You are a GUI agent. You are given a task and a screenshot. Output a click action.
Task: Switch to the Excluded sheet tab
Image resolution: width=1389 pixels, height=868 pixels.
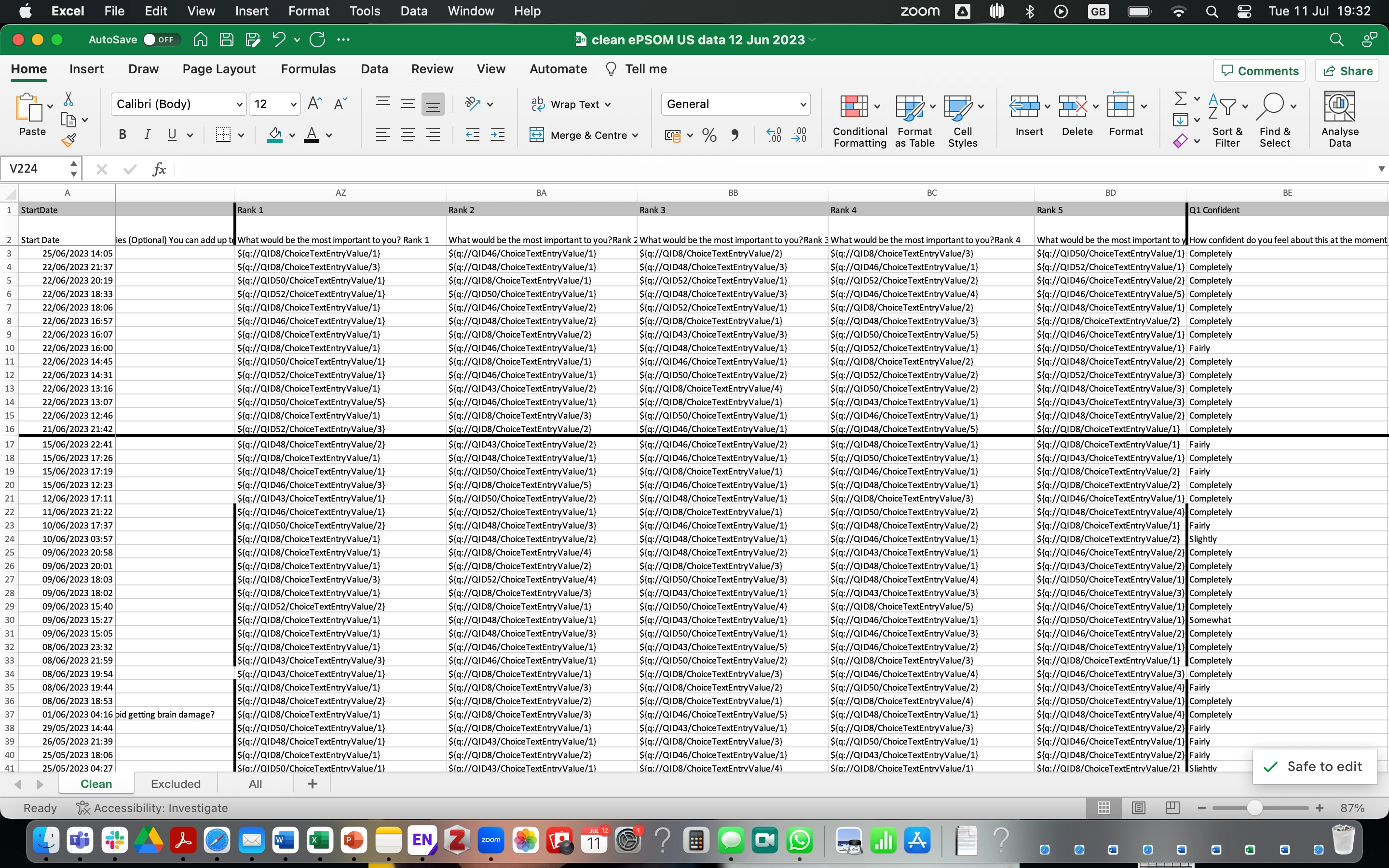point(176,784)
